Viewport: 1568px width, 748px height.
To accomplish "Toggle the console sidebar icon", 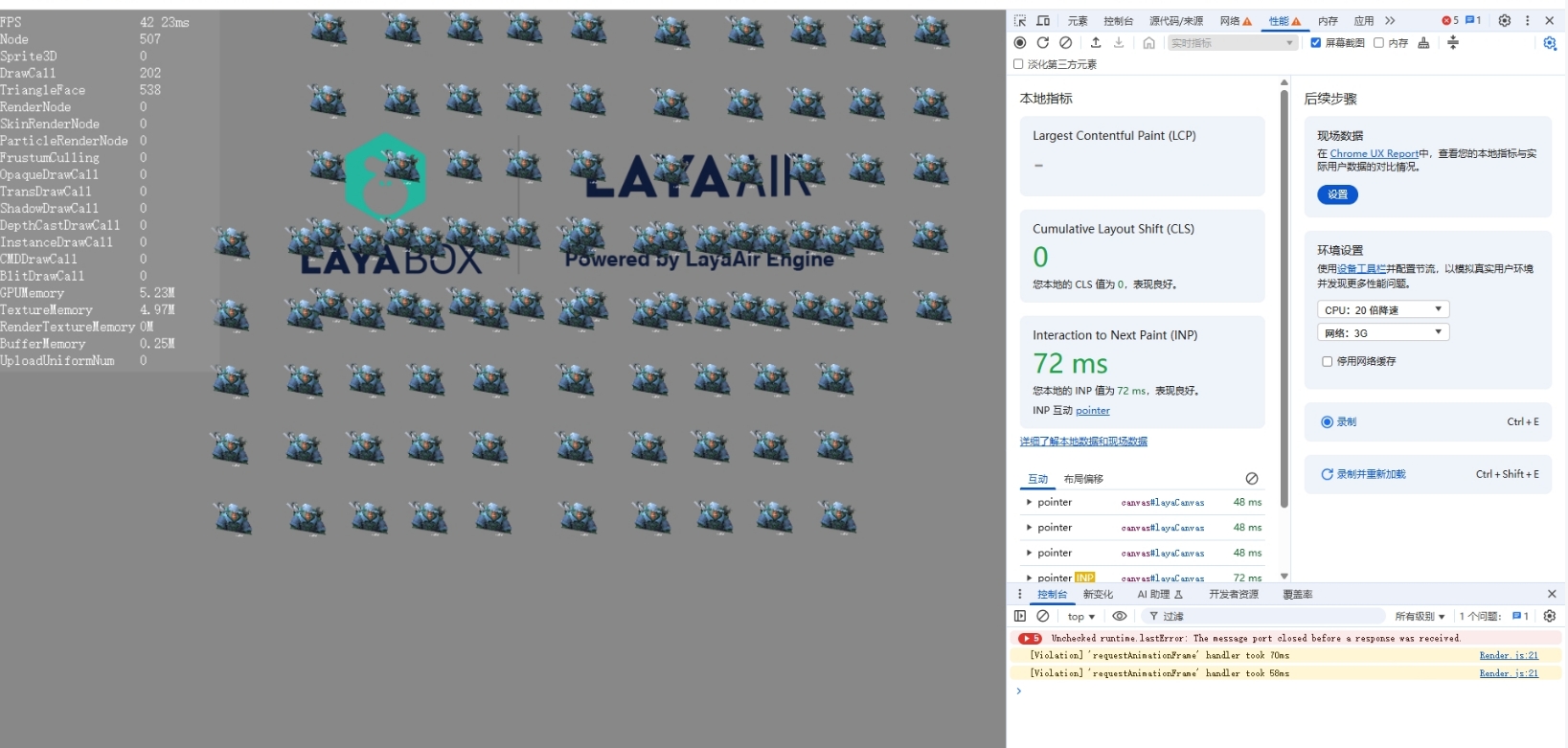I will [1020, 616].
